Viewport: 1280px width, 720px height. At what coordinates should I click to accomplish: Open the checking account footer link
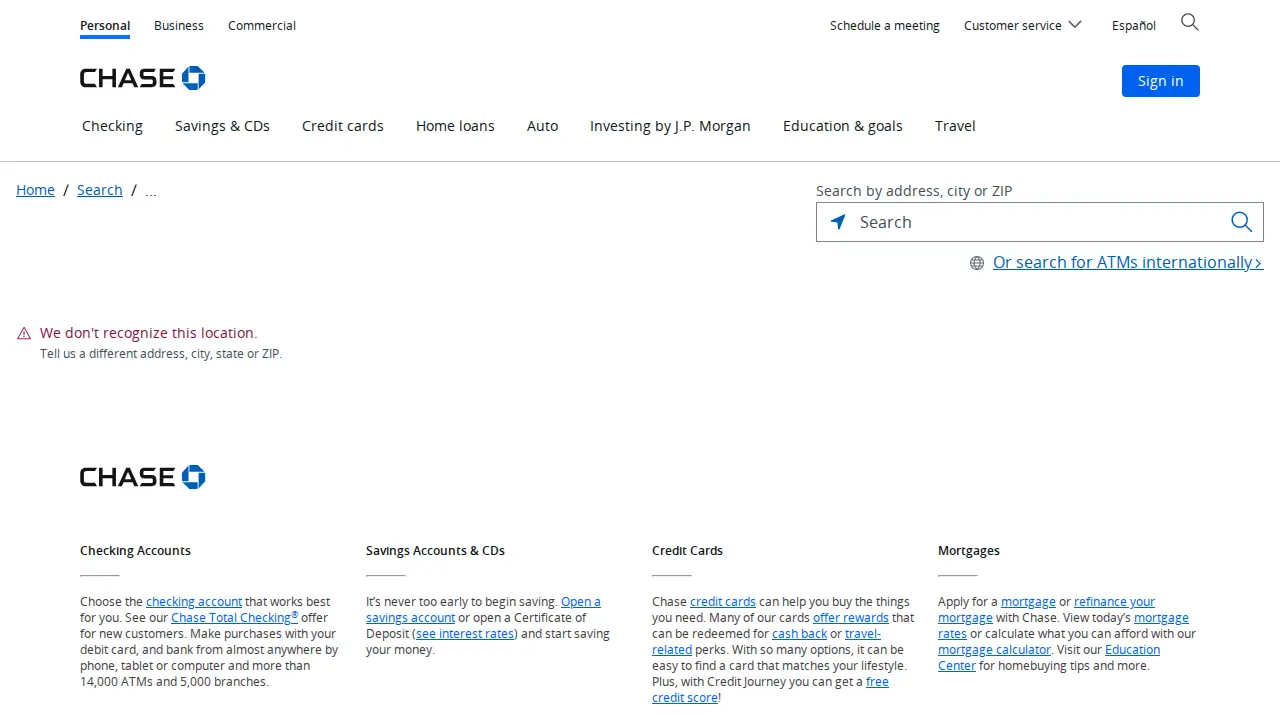(x=194, y=602)
